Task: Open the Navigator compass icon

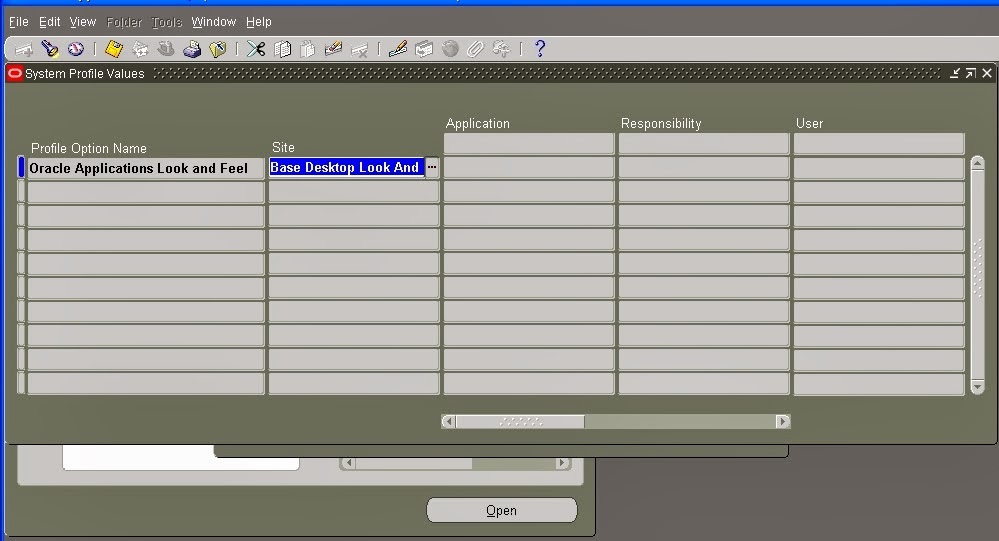Action: click(x=76, y=49)
